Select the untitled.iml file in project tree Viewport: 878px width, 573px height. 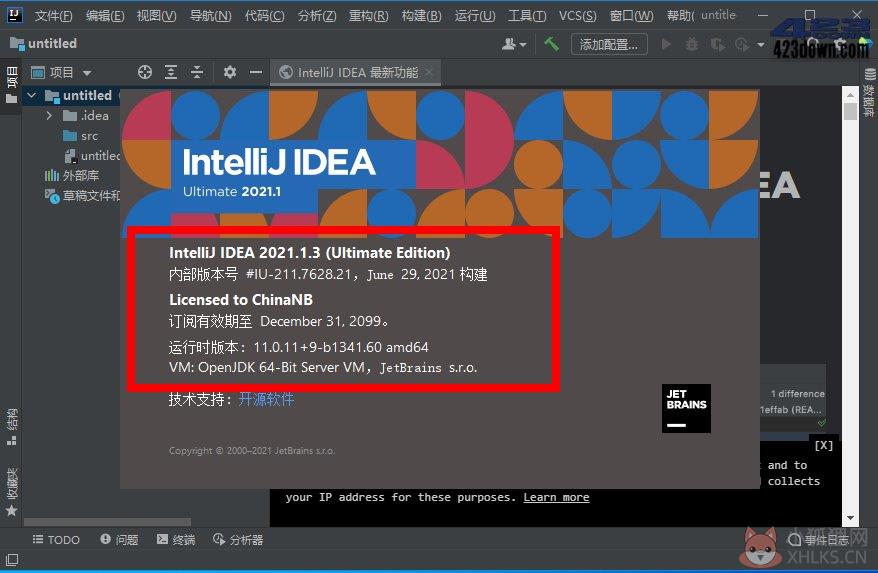92,156
